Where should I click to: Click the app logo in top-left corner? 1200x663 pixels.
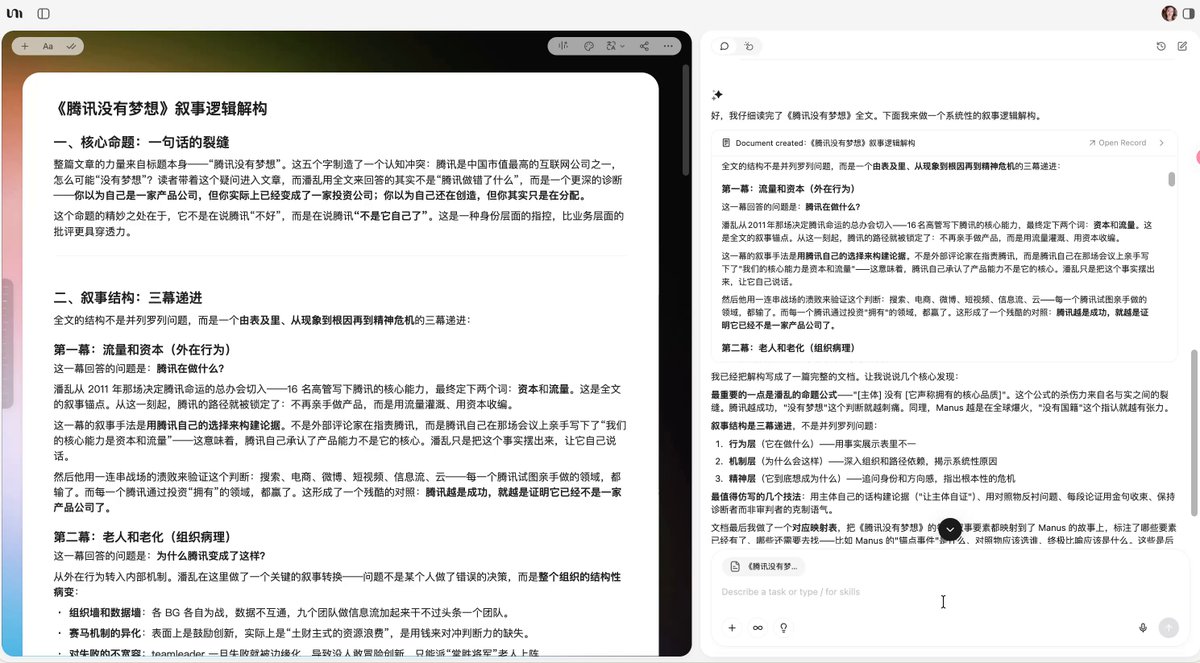(15, 14)
